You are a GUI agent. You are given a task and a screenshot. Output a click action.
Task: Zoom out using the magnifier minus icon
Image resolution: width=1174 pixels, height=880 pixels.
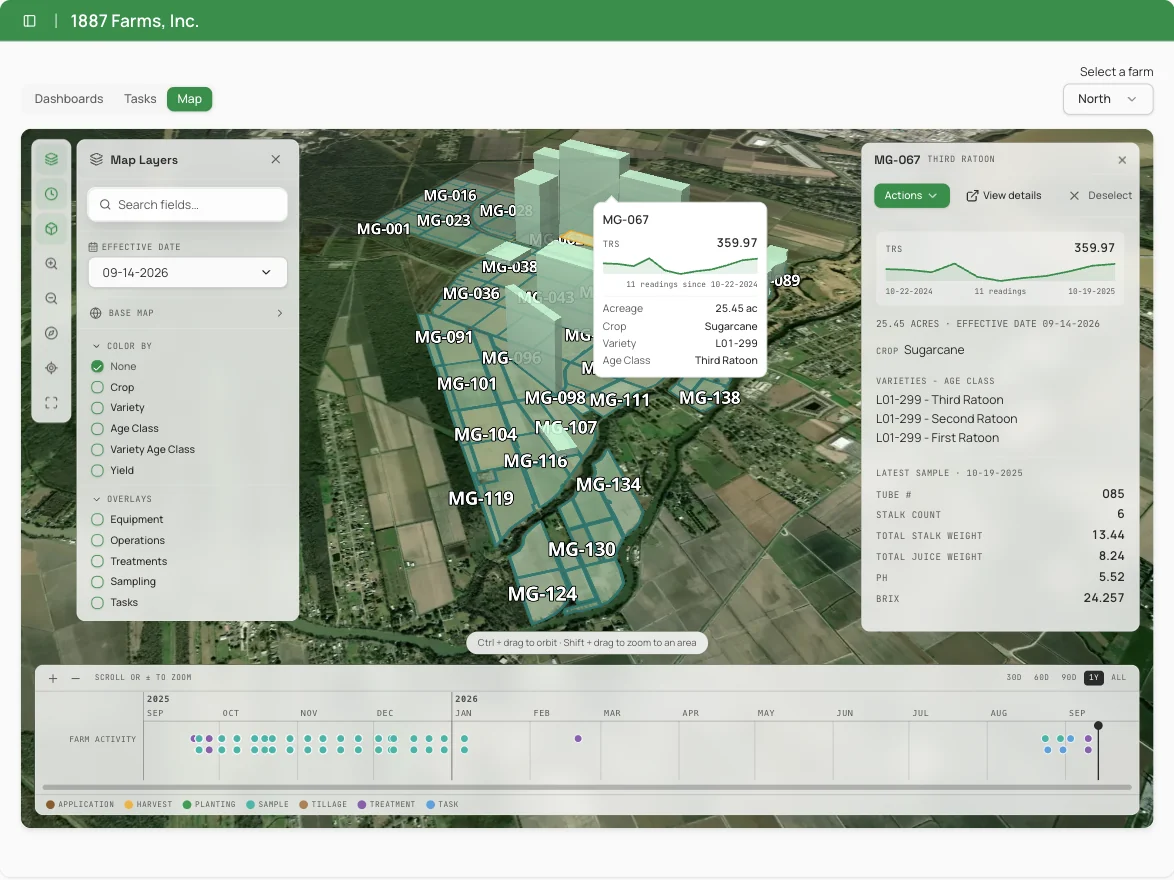click(x=52, y=298)
